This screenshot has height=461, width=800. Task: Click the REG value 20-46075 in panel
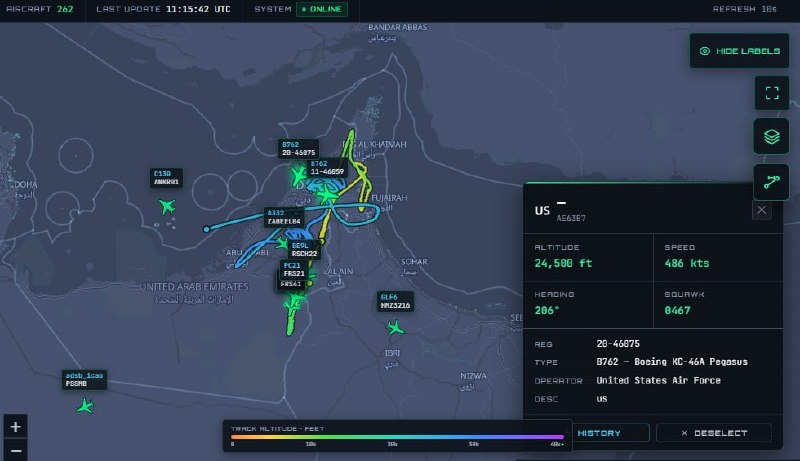coord(618,344)
